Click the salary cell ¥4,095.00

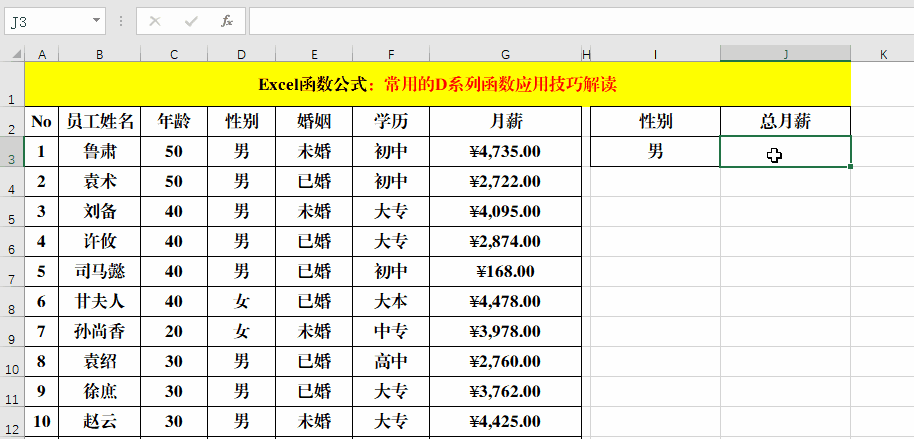505,212
